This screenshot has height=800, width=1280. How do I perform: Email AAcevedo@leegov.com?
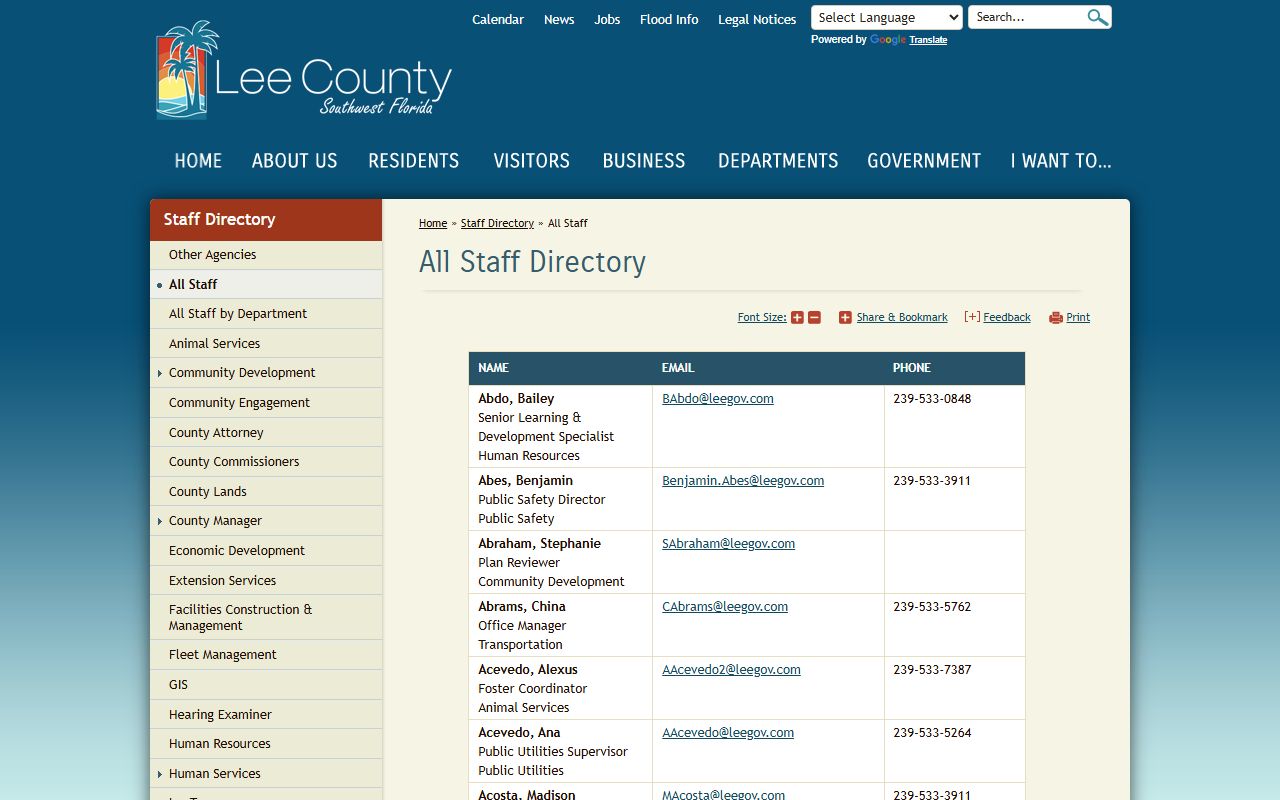click(x=728, y=732)
